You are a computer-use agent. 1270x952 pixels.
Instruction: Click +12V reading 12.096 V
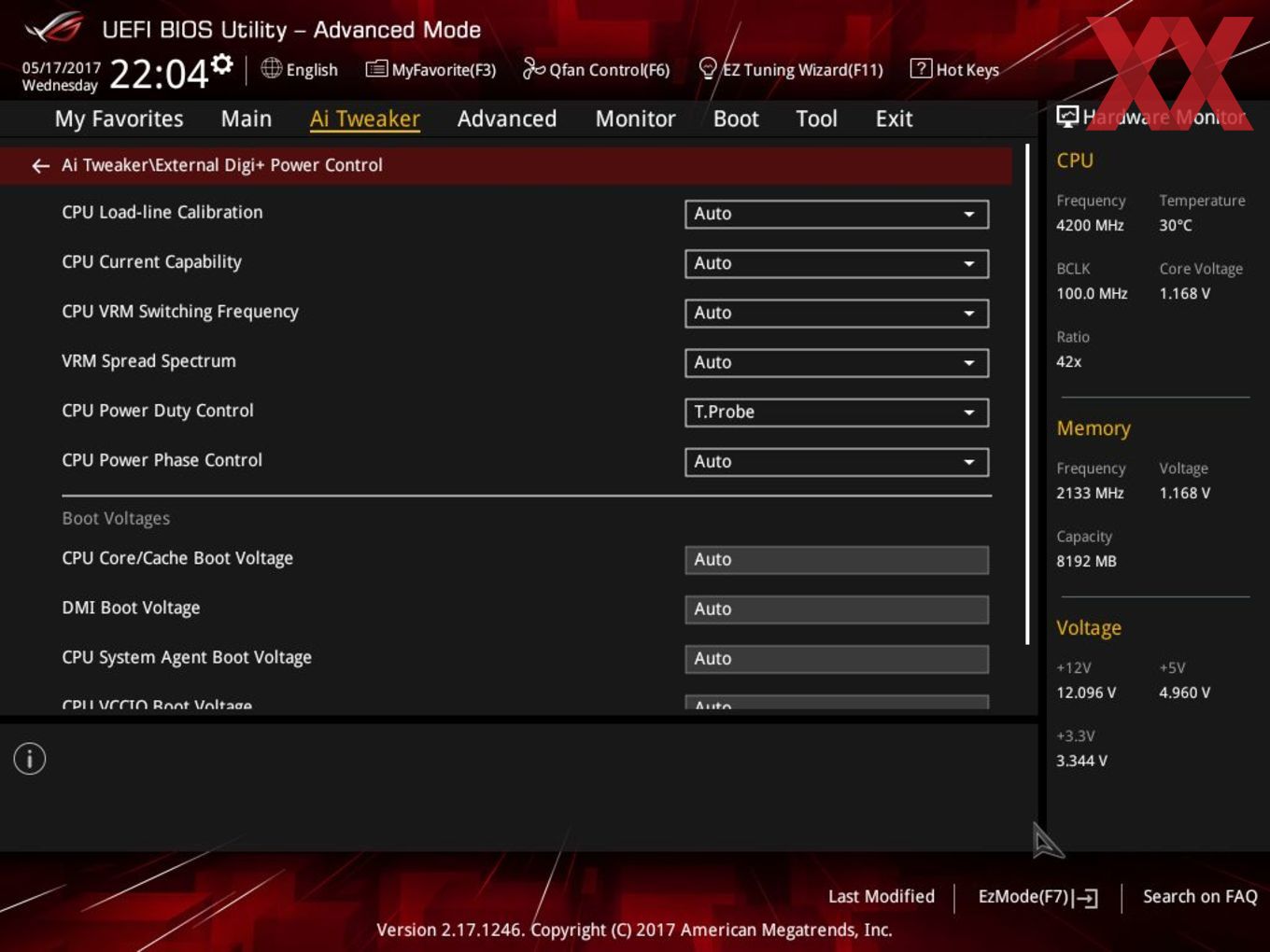pyautogui.click(x=1086, y=693)
